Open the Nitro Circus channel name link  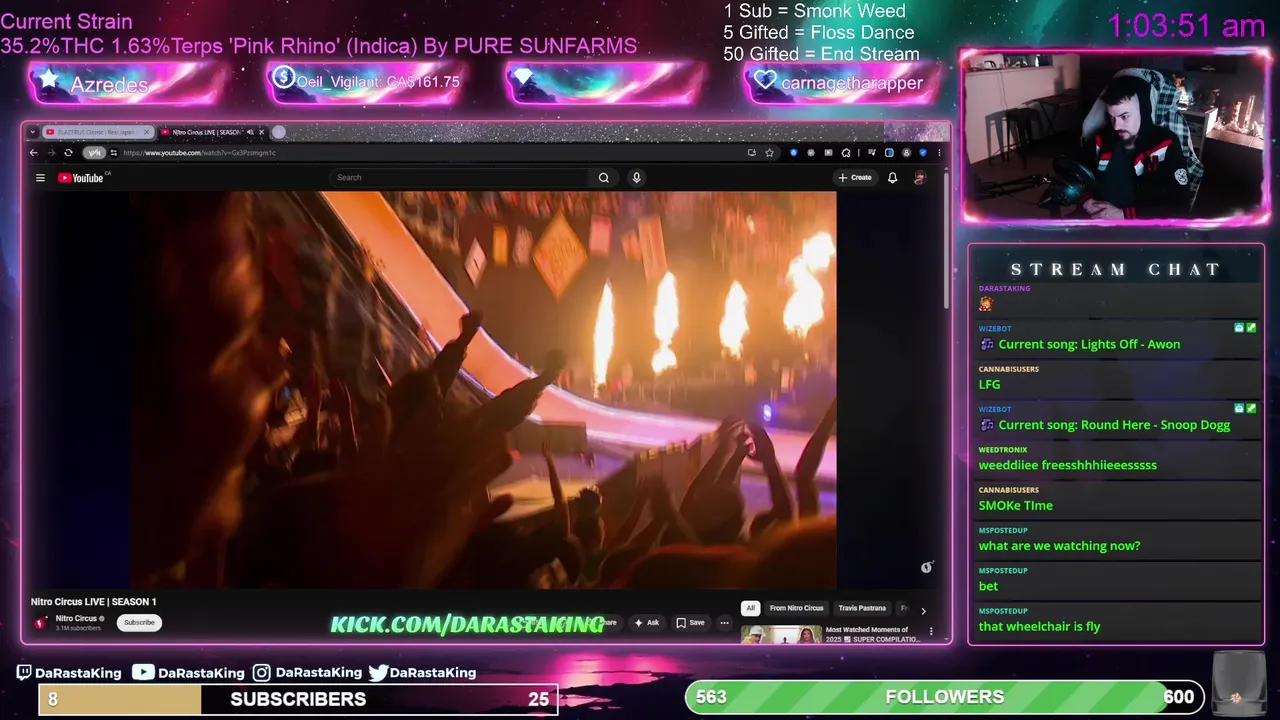[76, 619]
